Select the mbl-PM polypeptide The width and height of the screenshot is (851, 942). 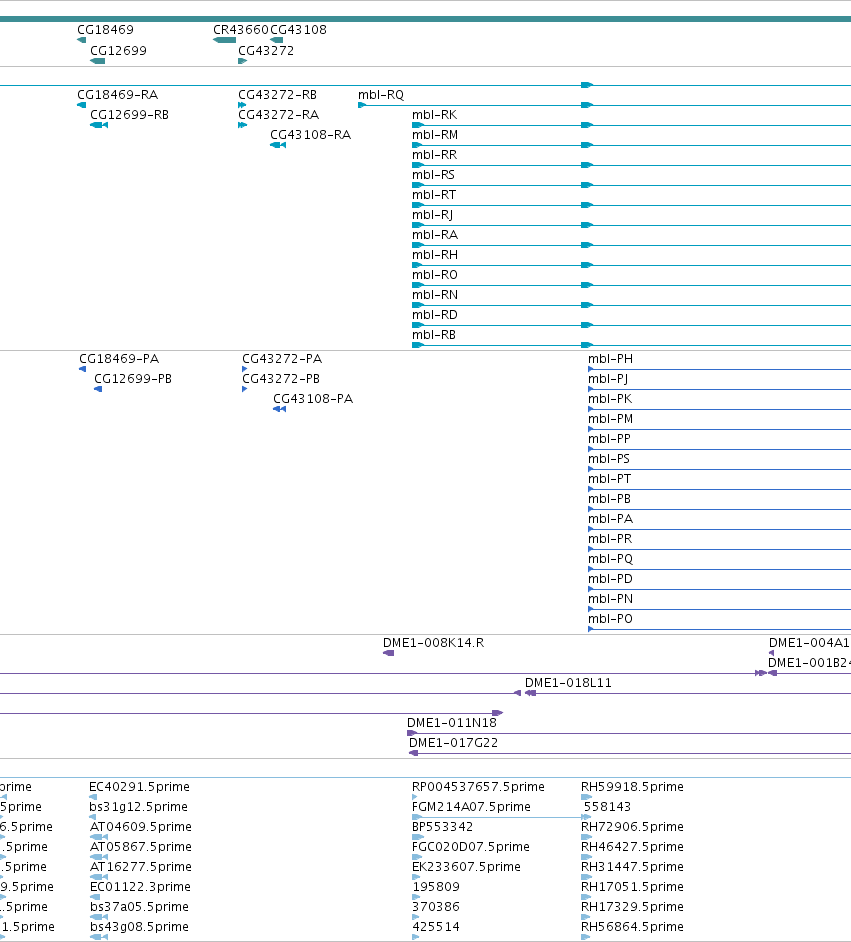(x=610, y=419)
